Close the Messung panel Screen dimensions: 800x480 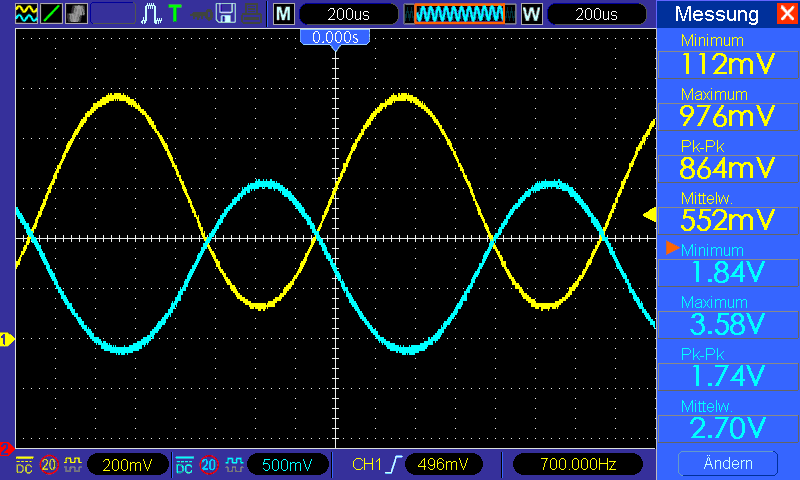tap(786, 14)
